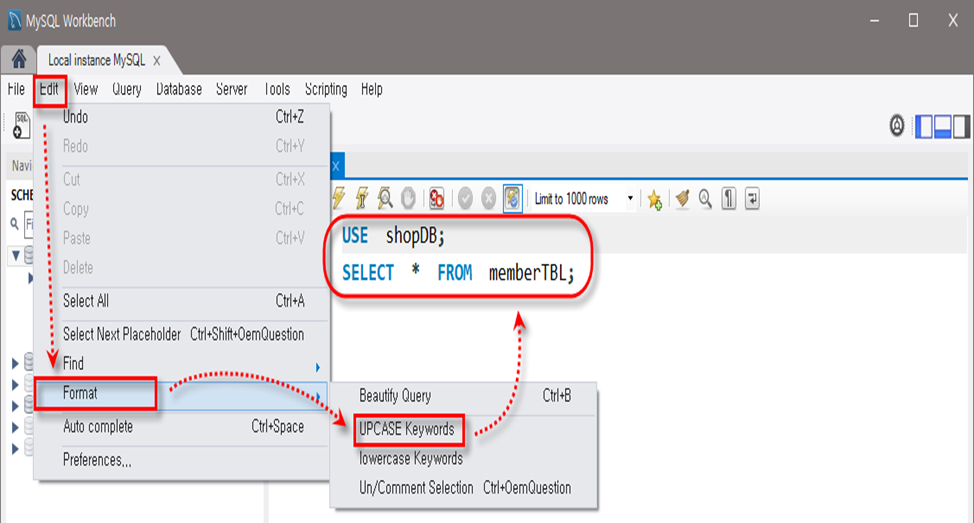This screenshot has height=523, width=974.
Task: Maximize the MySQL Workbench window
Action: [913, 20]
